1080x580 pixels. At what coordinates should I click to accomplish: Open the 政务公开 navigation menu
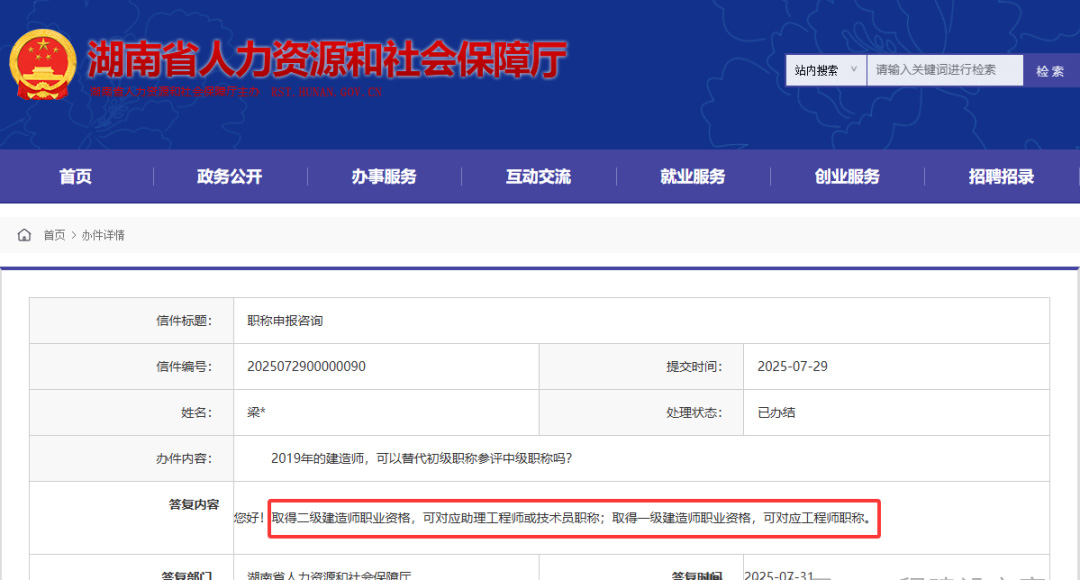coord(229,177)
